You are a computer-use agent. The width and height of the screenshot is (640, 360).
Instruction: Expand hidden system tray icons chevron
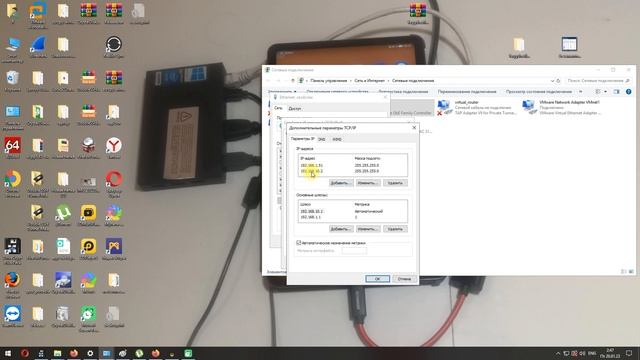pyautogui.click(x=558, y=353)
